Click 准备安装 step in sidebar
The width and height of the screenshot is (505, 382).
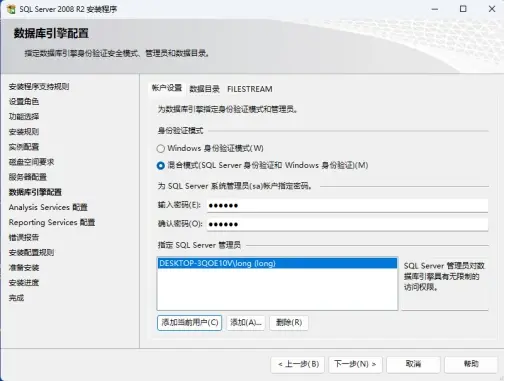click(x=24, y=268)
